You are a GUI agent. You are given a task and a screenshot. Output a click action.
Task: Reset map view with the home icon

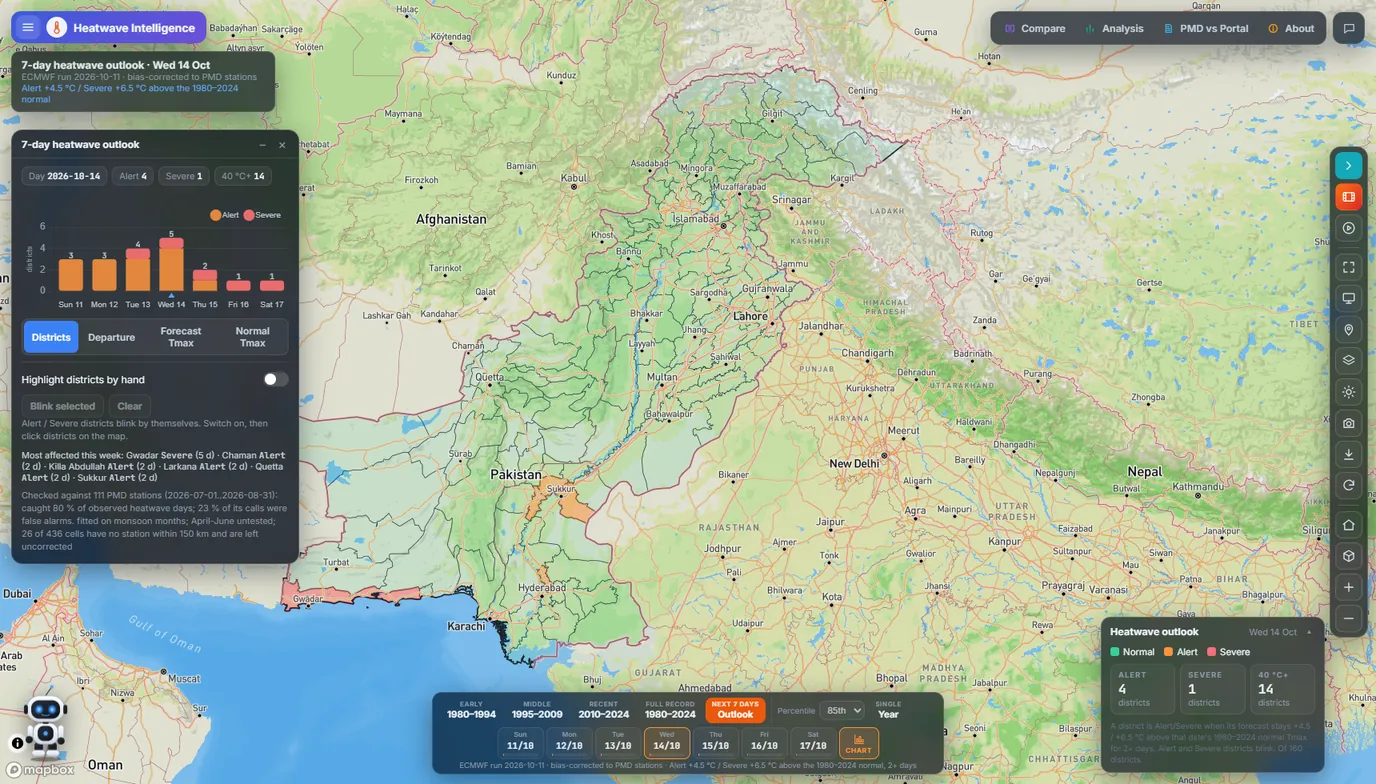[x=1348, y=525]
